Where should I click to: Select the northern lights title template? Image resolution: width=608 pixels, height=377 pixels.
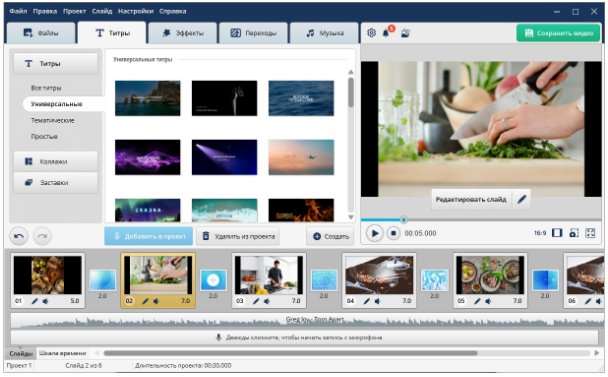(x=148, y=210)
